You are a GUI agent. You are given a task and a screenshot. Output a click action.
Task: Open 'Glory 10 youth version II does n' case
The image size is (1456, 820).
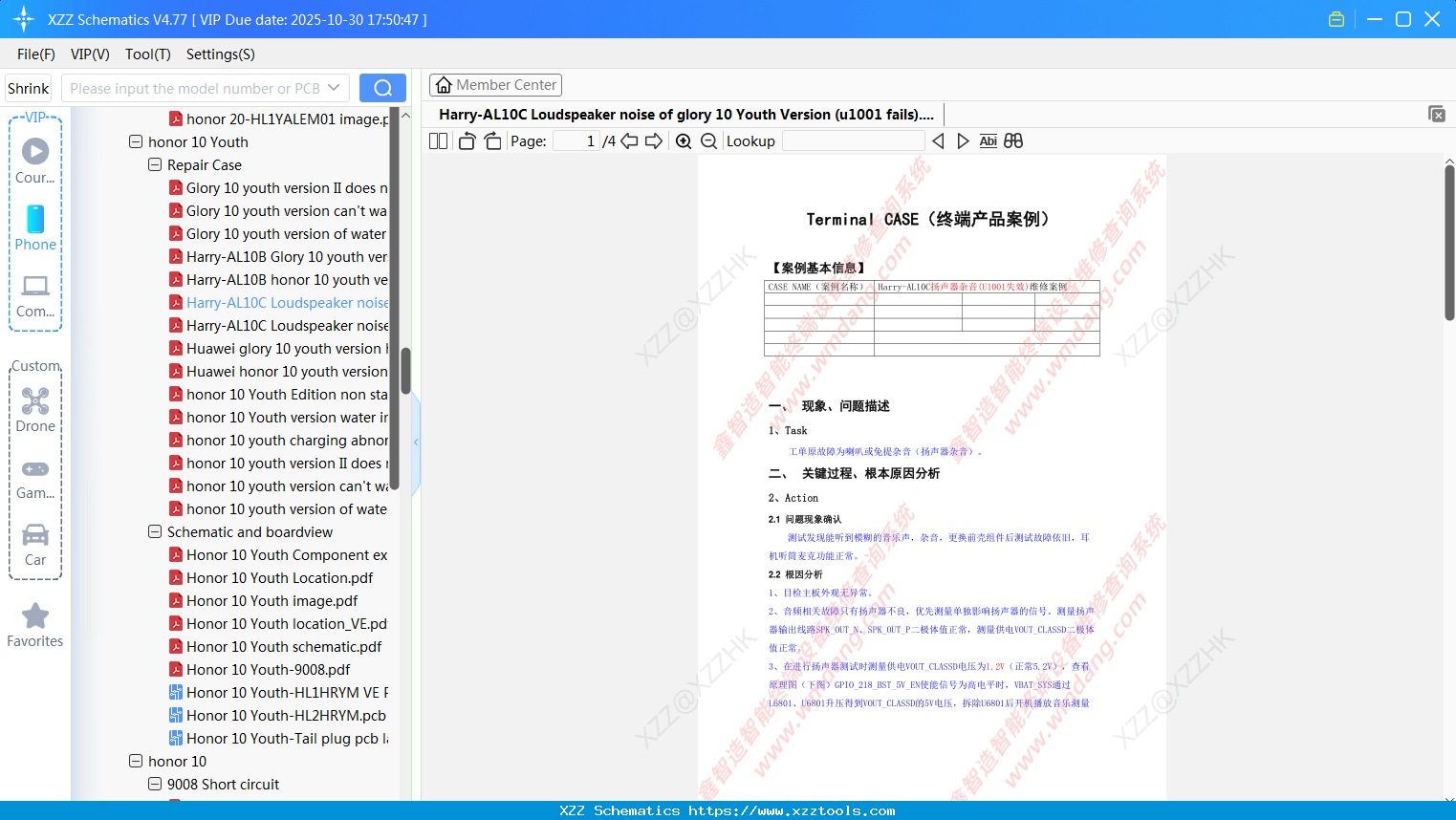tap(278, 188)
